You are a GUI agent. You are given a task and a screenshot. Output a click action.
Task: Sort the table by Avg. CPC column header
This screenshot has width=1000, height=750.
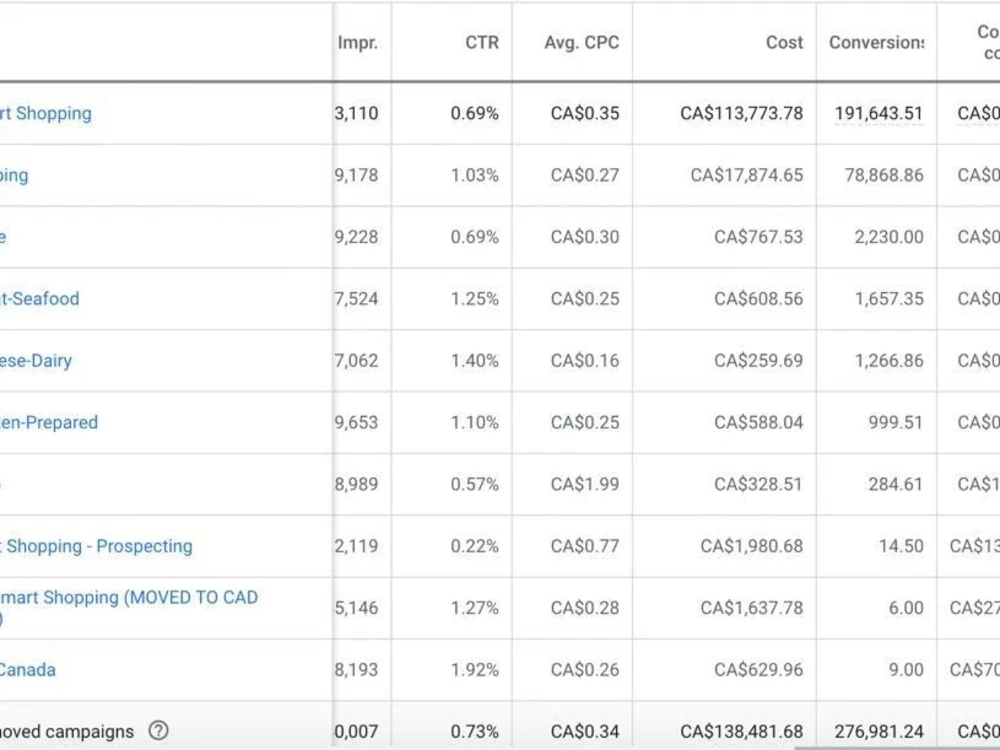click(x=582, y=43)
